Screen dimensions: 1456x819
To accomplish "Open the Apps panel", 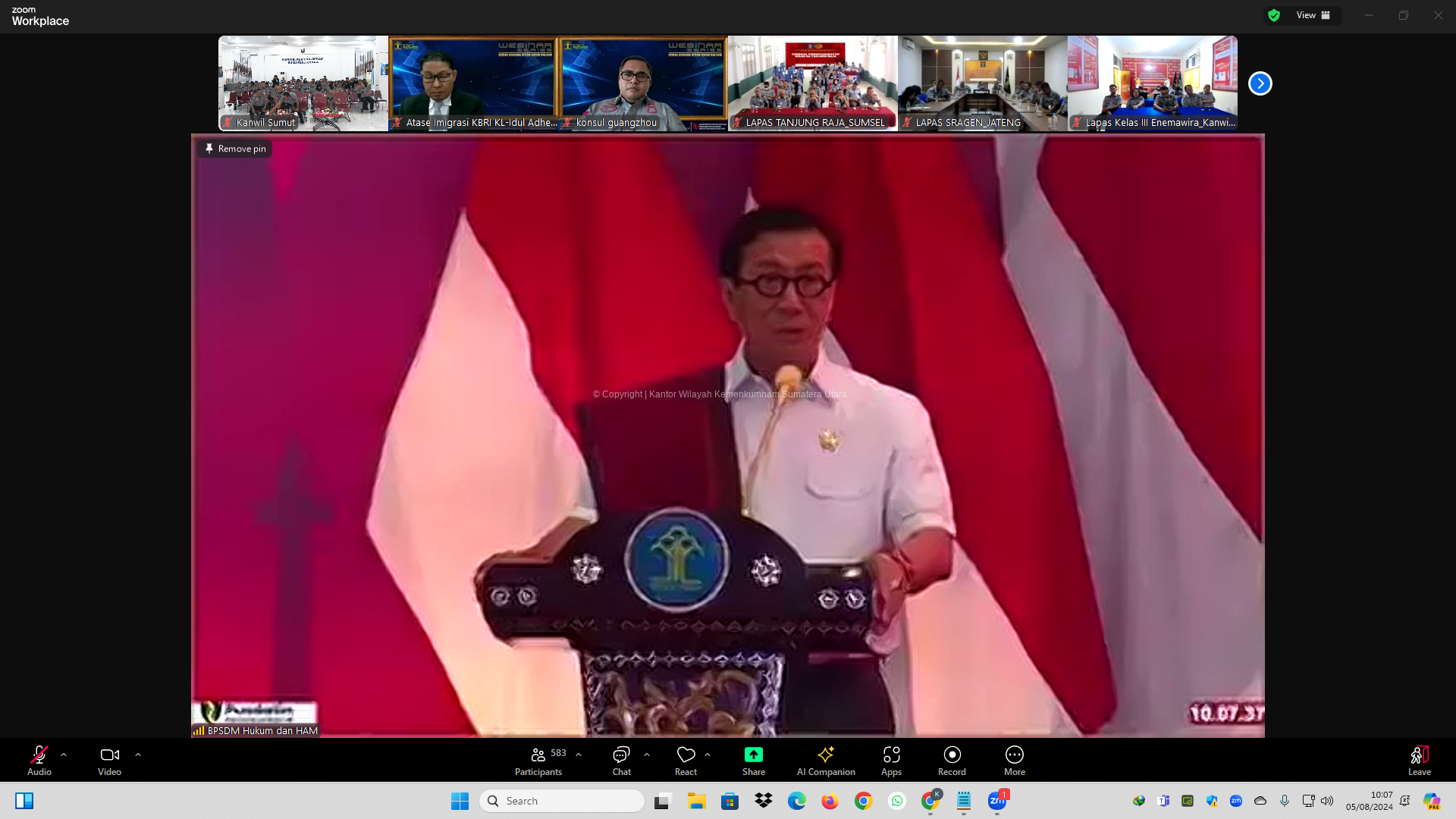I will [891, 755].
